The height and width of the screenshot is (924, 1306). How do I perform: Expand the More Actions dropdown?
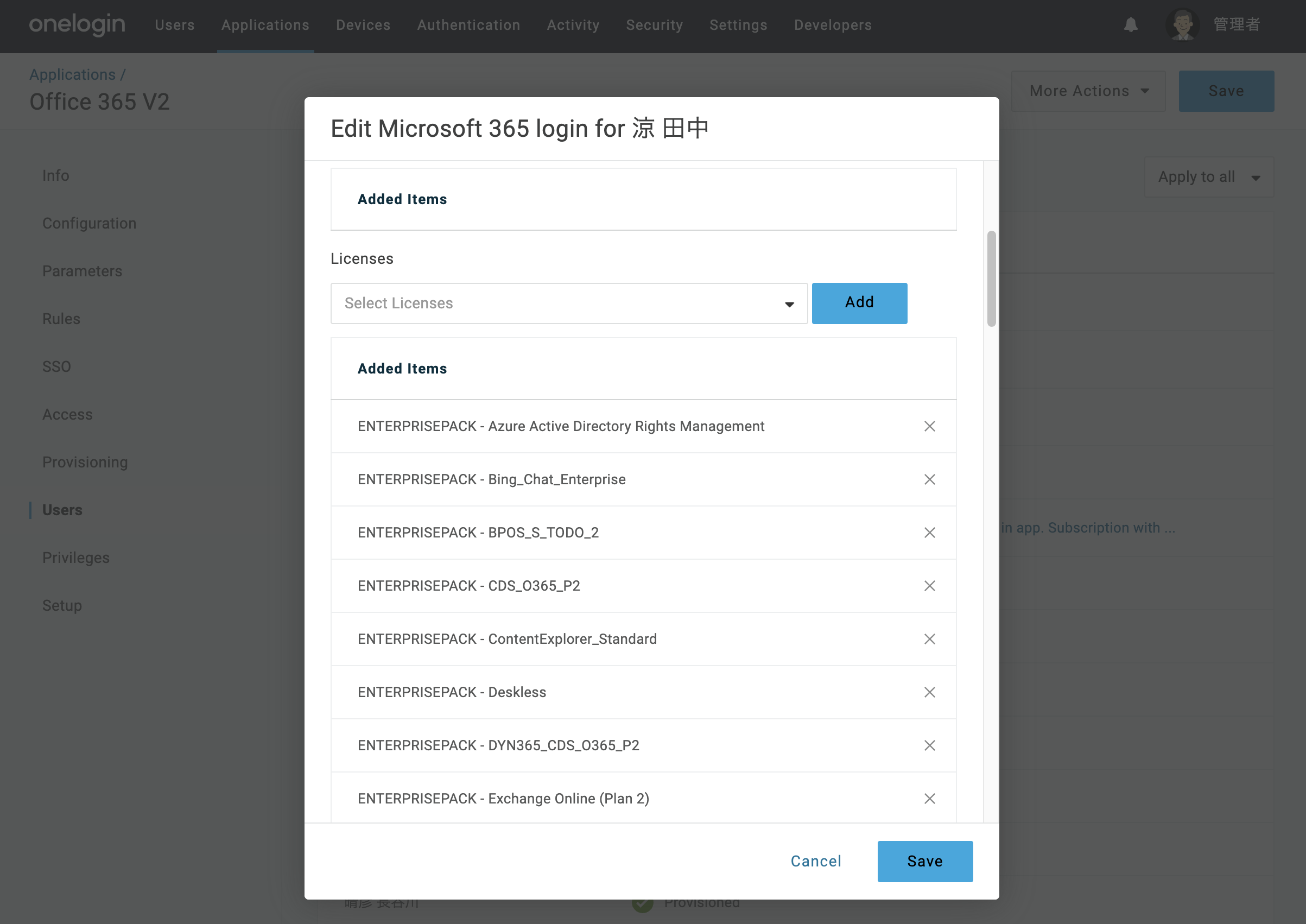tap(1088, 91)
